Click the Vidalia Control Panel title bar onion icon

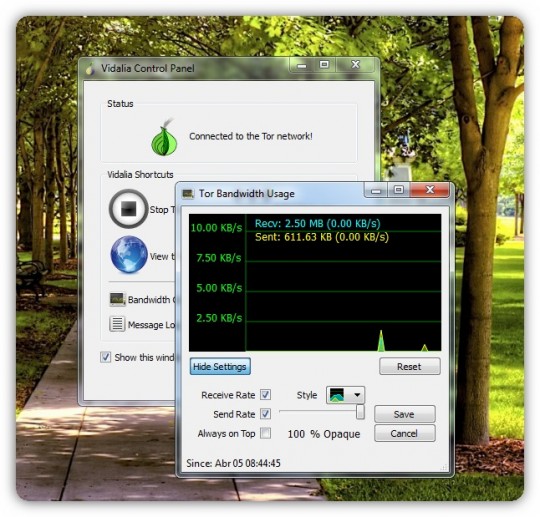tap(90, 69)
